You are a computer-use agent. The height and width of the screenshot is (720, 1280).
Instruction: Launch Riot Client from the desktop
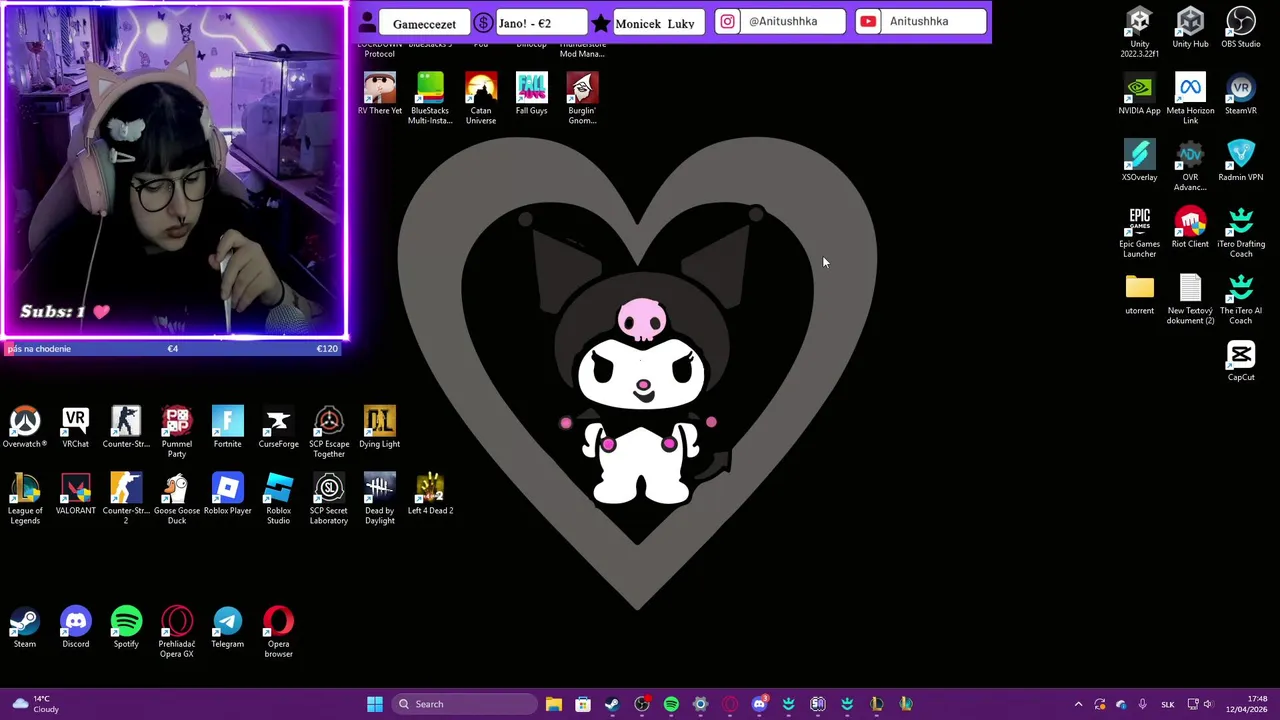(1190, 227)
